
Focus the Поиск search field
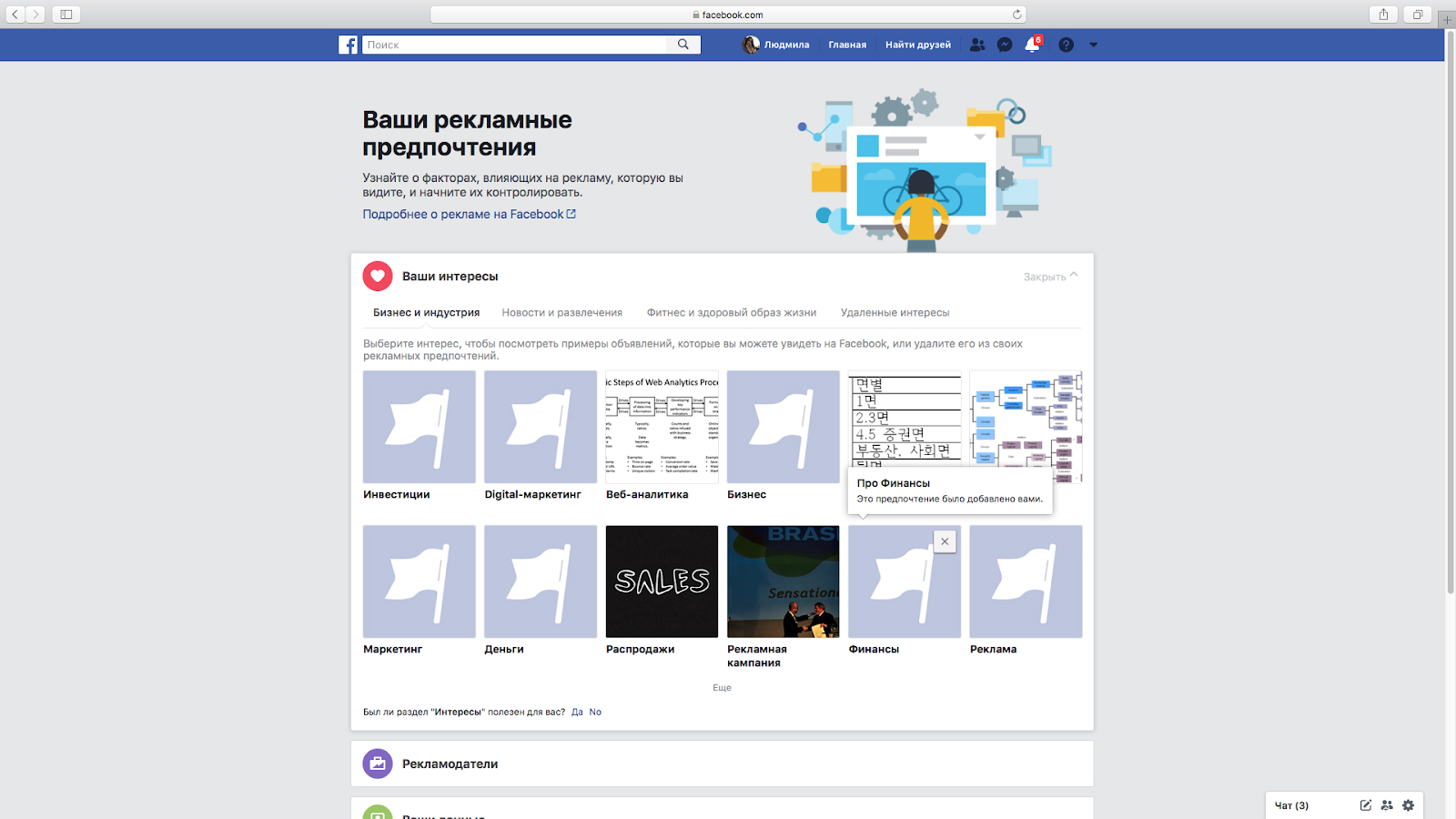tap(515, 45)
